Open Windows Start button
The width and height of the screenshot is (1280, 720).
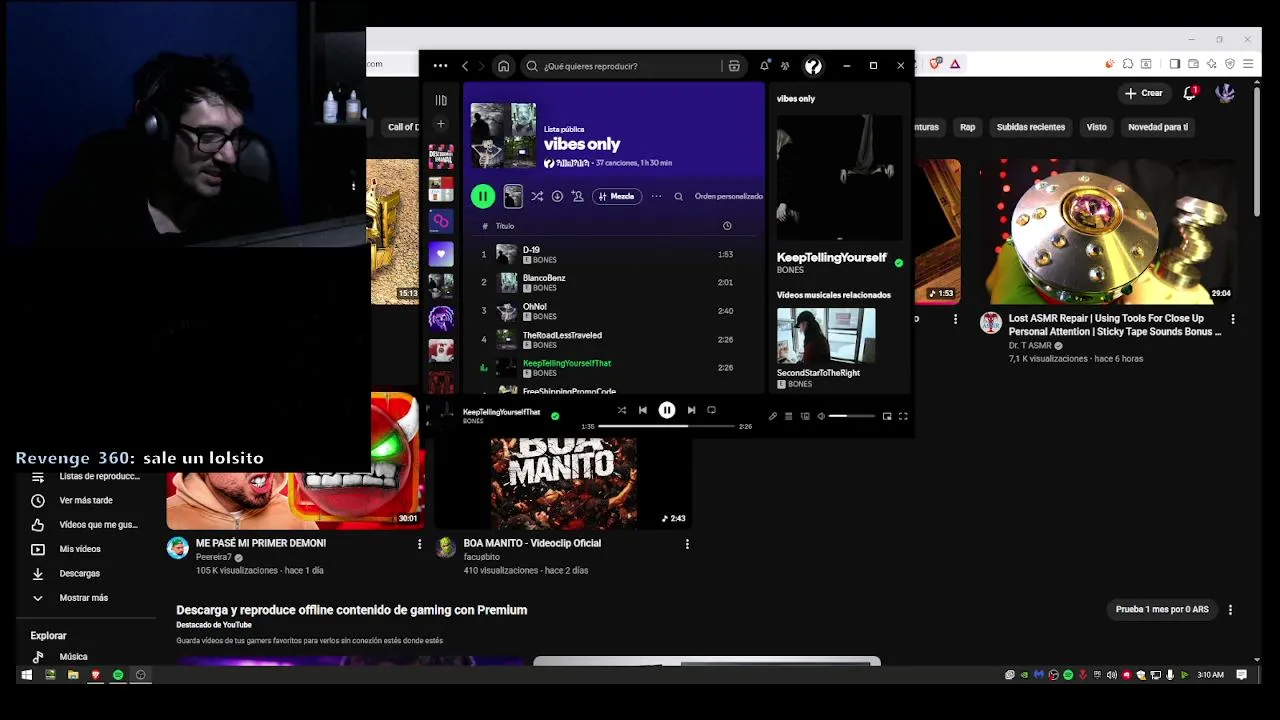26,675
